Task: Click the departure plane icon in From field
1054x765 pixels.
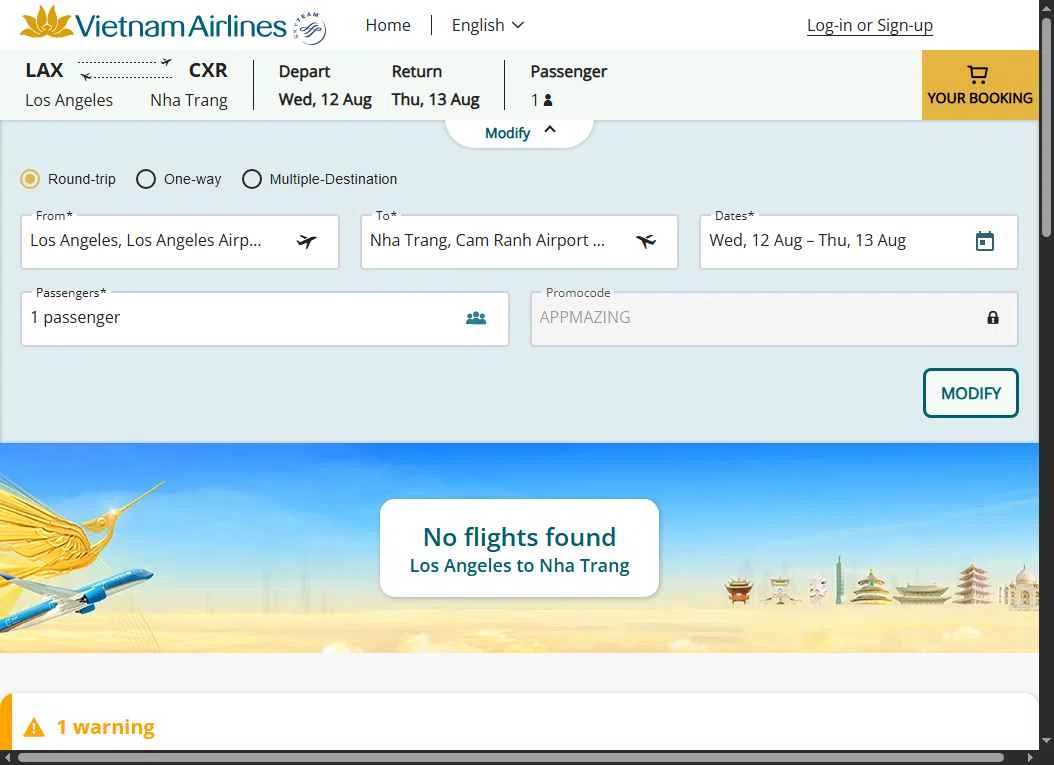Action: click(307, 241)
